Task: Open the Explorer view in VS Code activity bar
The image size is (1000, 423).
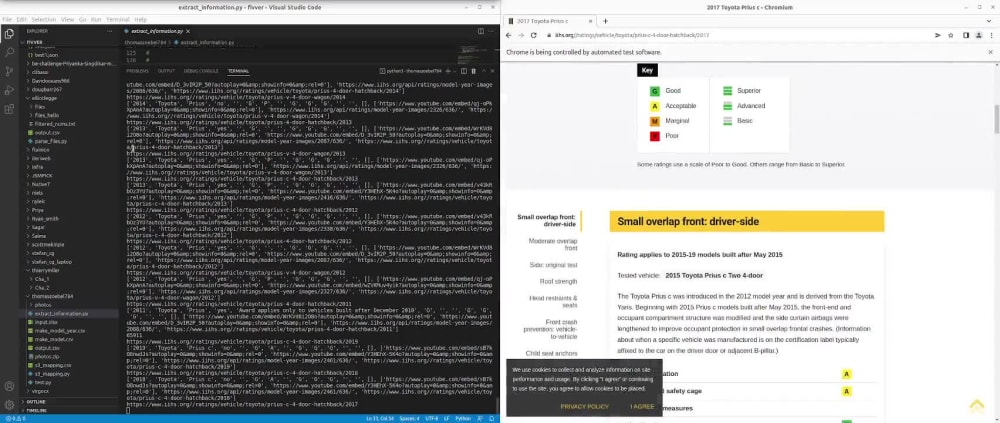Action: coord(9,34)
